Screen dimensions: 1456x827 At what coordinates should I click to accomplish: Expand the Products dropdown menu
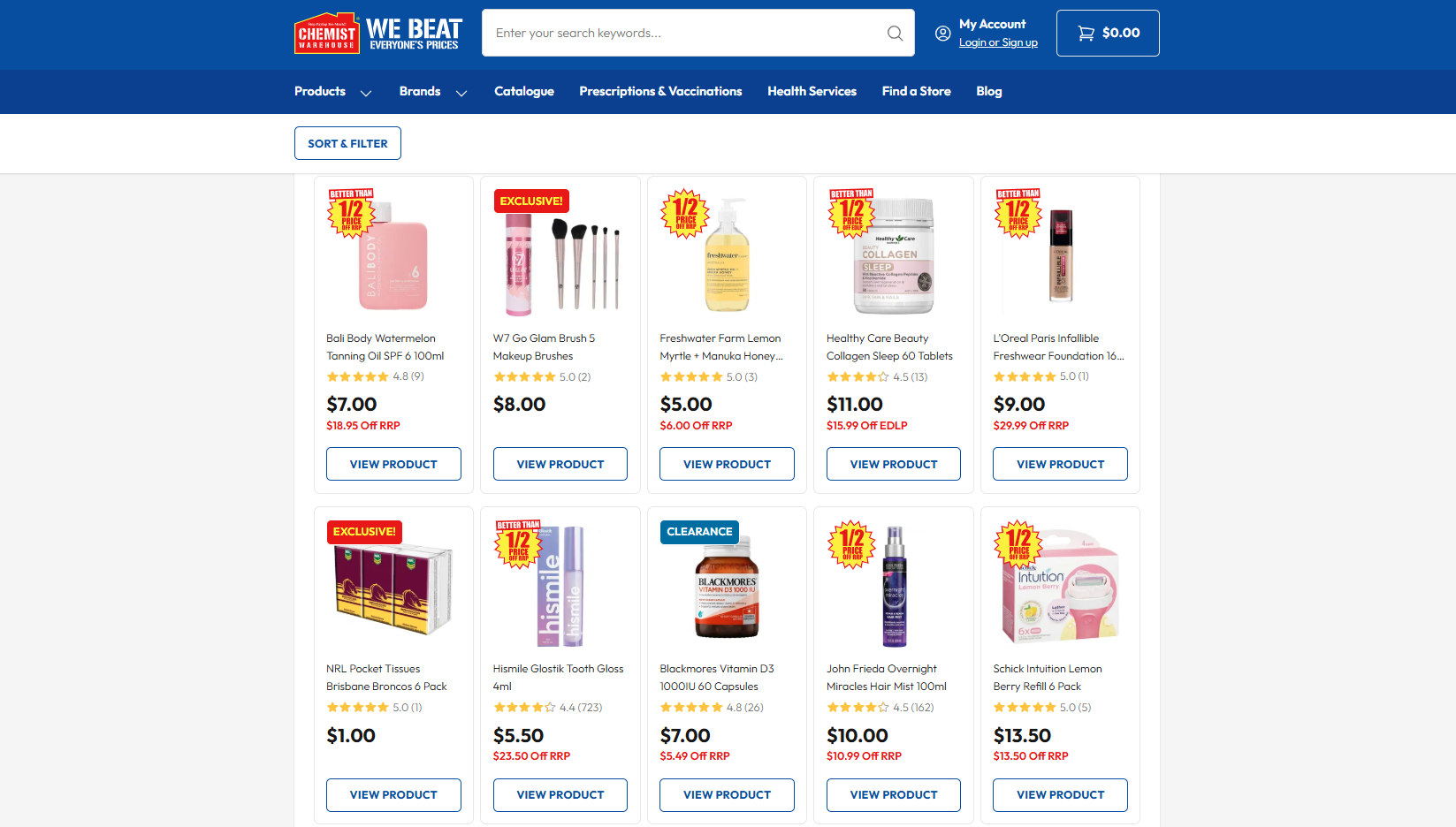pos(332,92)
